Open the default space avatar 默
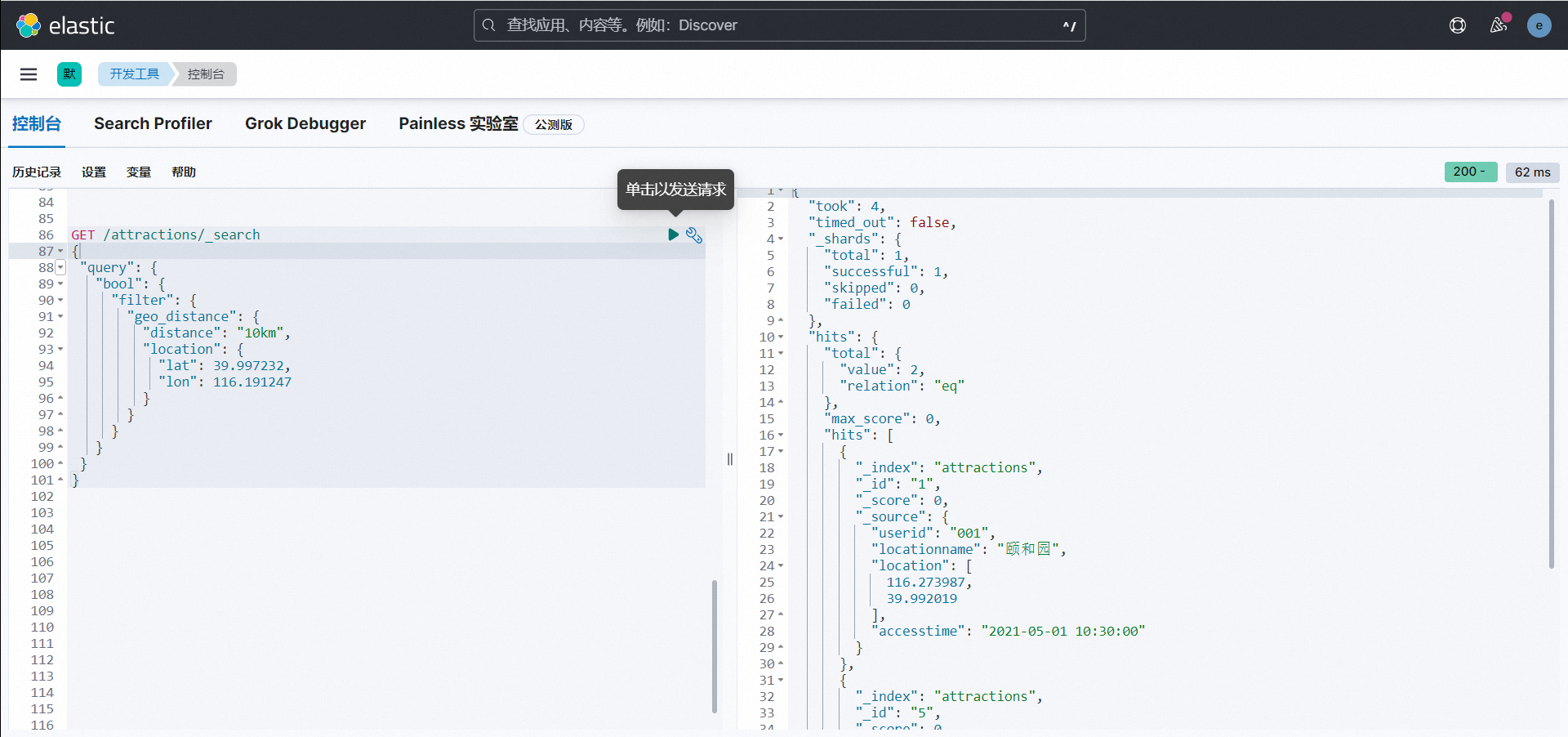The image size is (1568, 737). pos(69,74)
